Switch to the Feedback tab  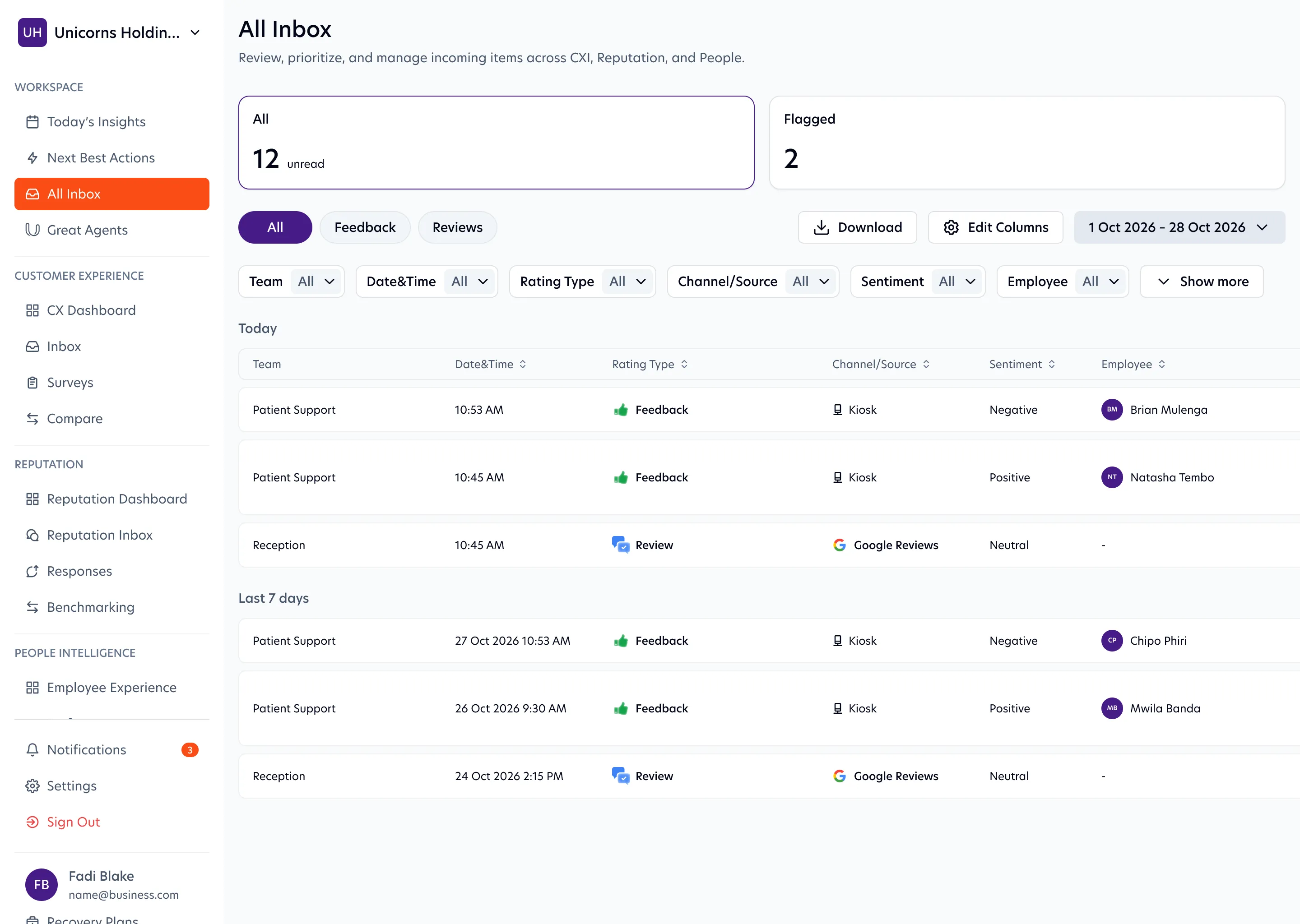coord(365,227)
